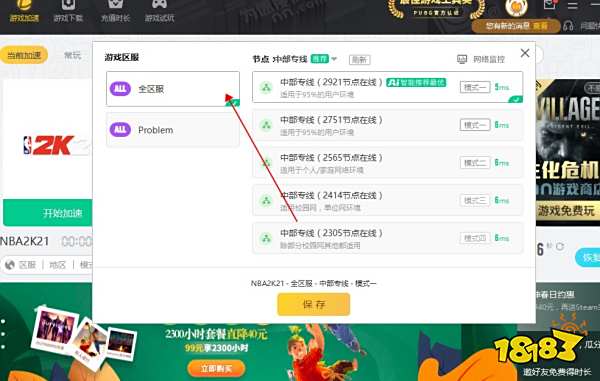Click the 查看 link in the new message banner
Screen dimensions: 600x381
coord(540,26)
